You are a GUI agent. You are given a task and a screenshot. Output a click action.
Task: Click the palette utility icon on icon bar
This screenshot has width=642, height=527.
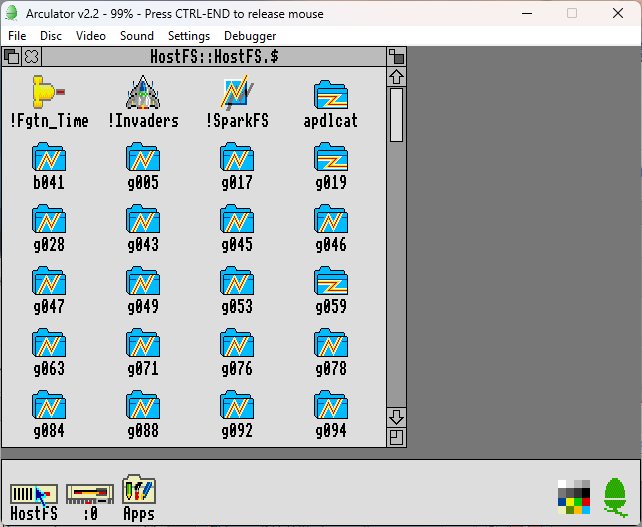pyautogui.click(x=574, y=497)
